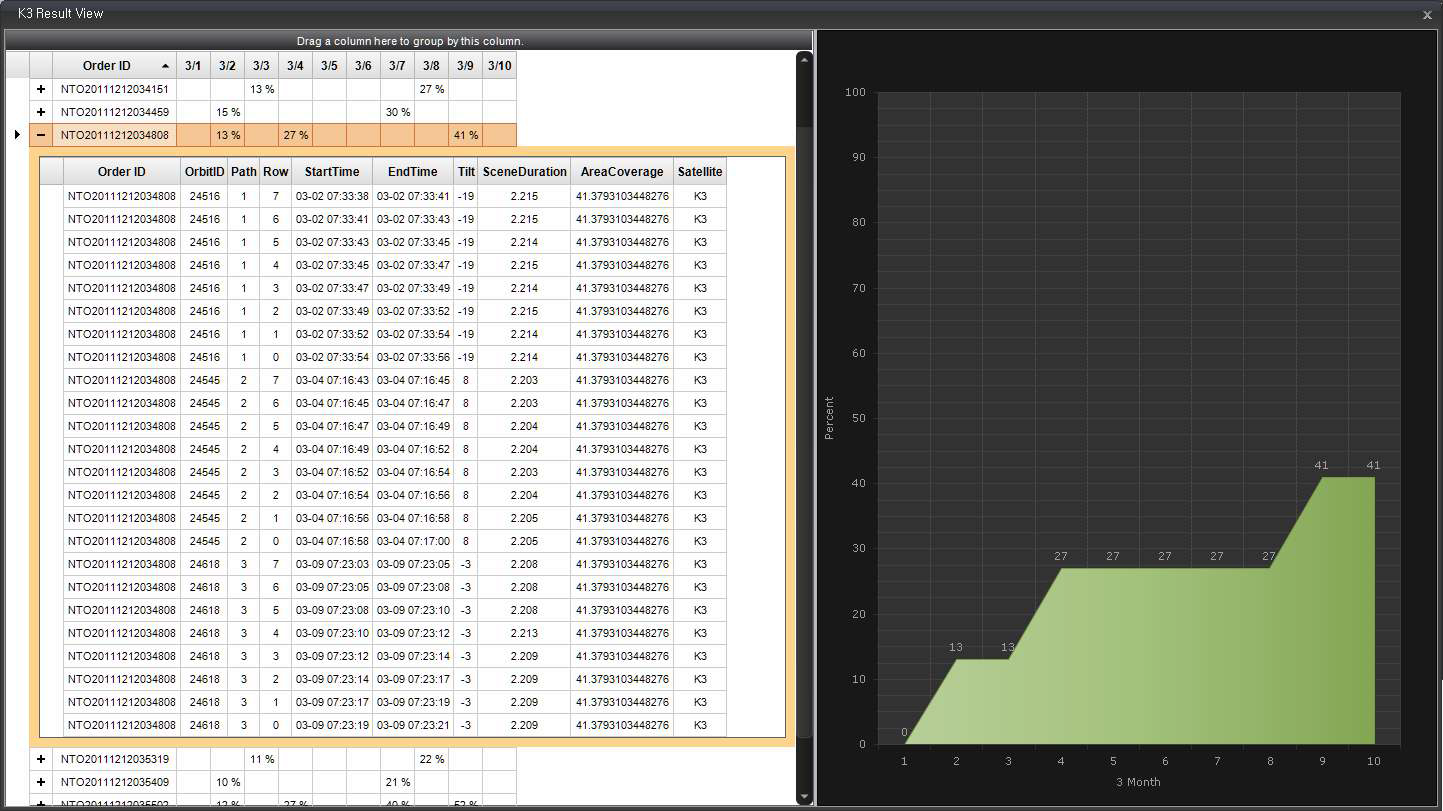
Task: Select the 27 % cell of order NTO20111212034808
Action: (296, 135)
